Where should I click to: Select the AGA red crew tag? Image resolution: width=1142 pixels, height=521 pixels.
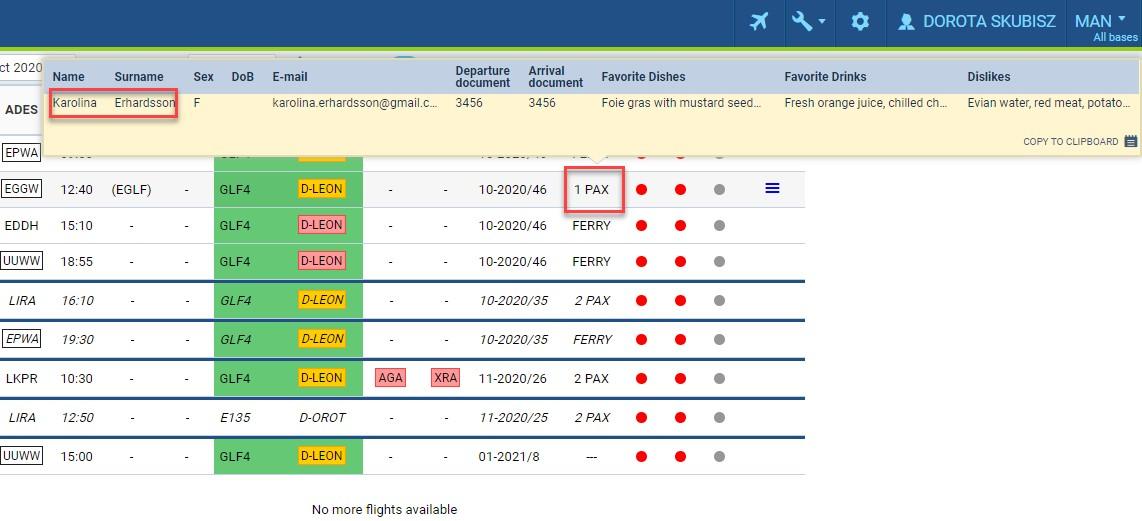(390, 379)
